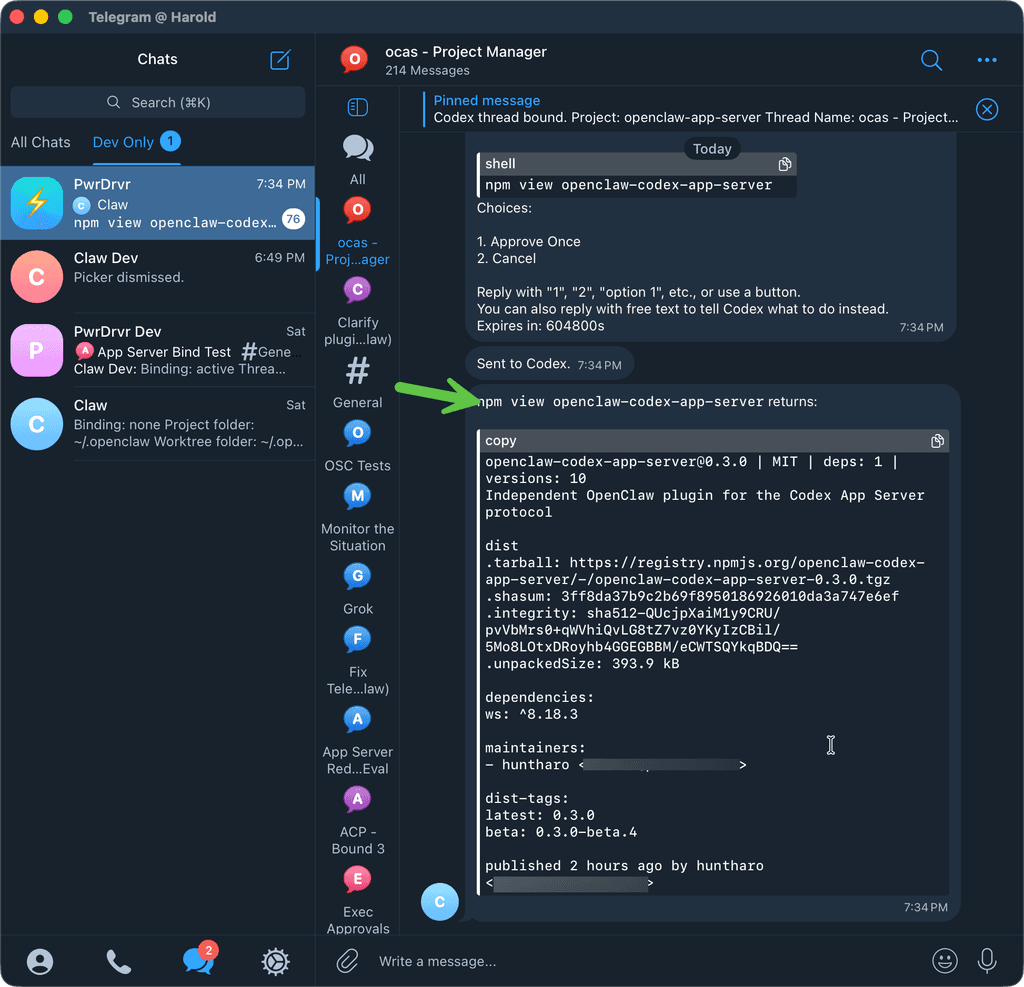Switch to the All Chats folder
This screenshot has height=987, width=1024.
(x=40, y=142)
